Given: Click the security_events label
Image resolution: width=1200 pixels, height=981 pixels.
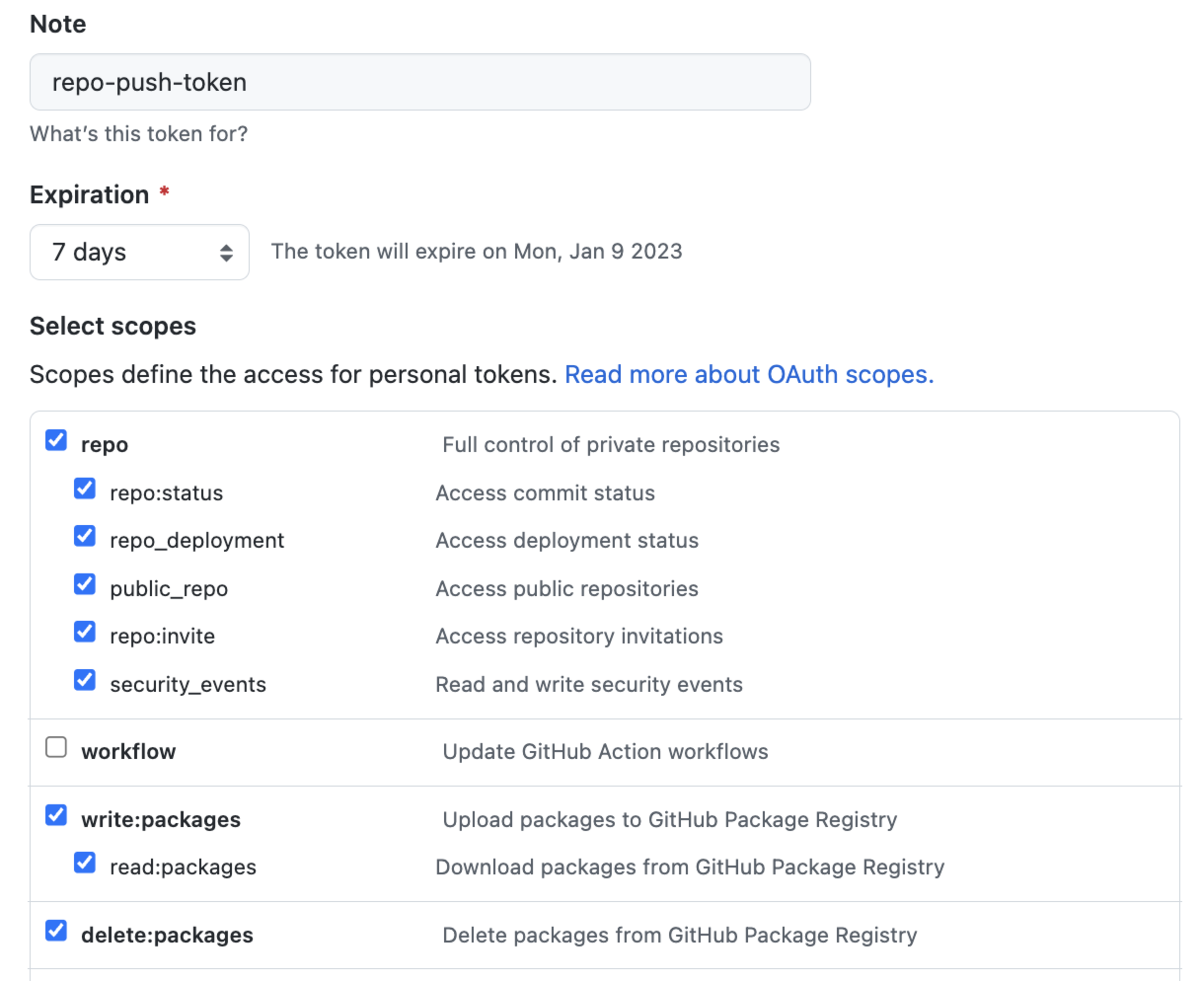Looking at the screenshot, I should (188, 685).
